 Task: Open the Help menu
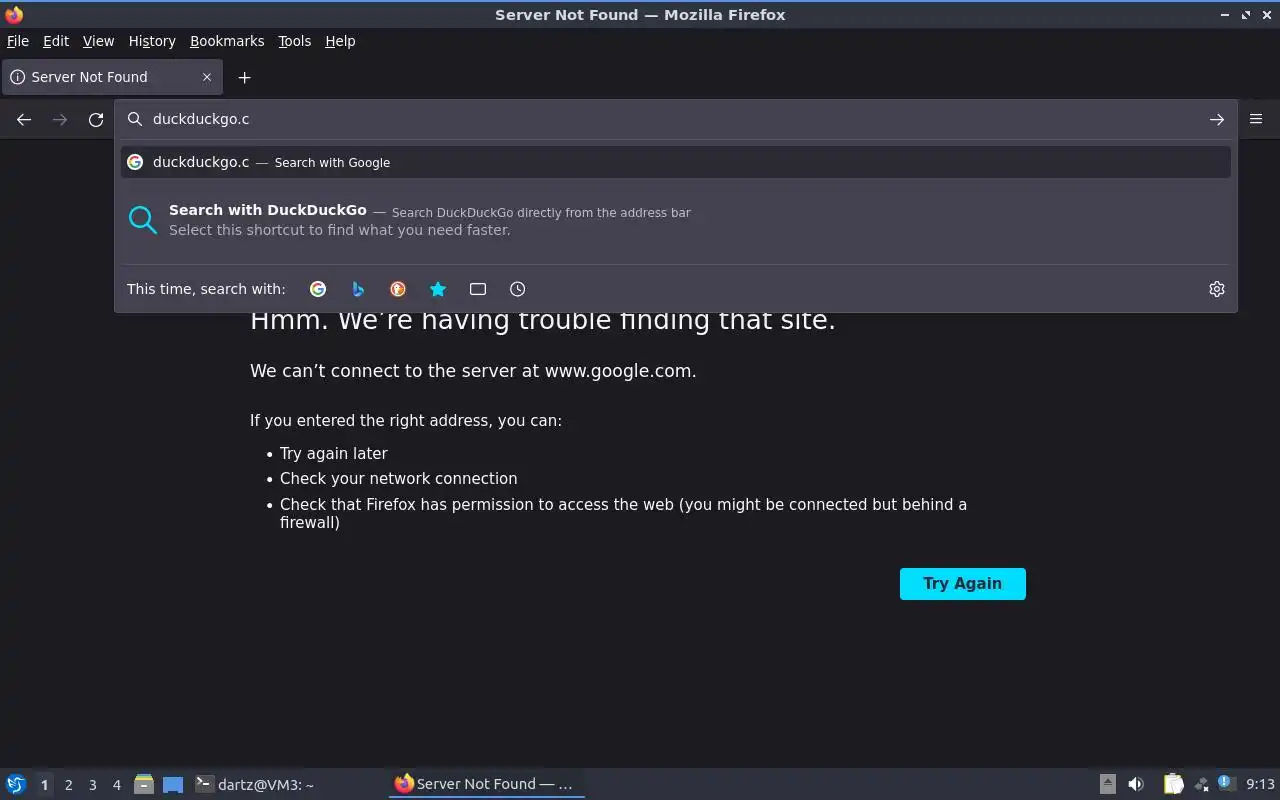[x=340, y=41]
